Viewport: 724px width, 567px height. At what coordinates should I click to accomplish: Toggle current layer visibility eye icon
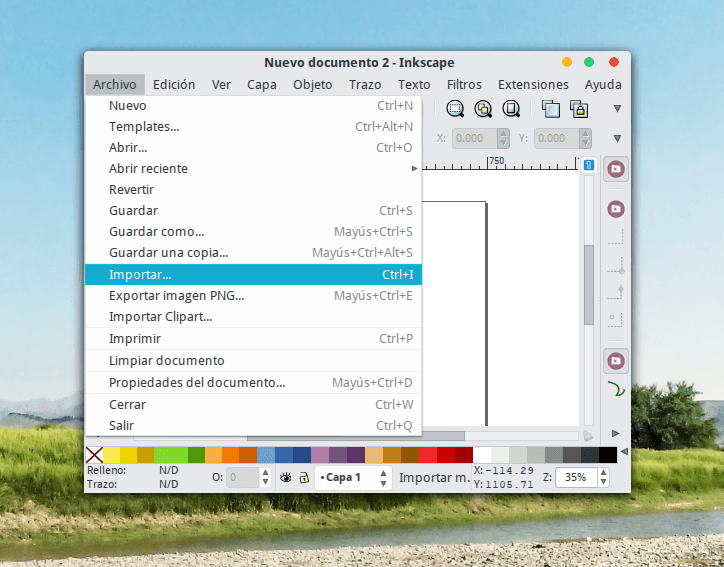click(x=286, y=478)
